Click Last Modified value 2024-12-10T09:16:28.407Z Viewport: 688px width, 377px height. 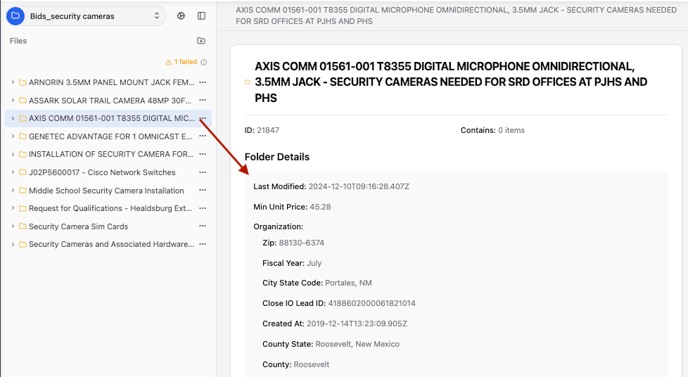[358, 187]
